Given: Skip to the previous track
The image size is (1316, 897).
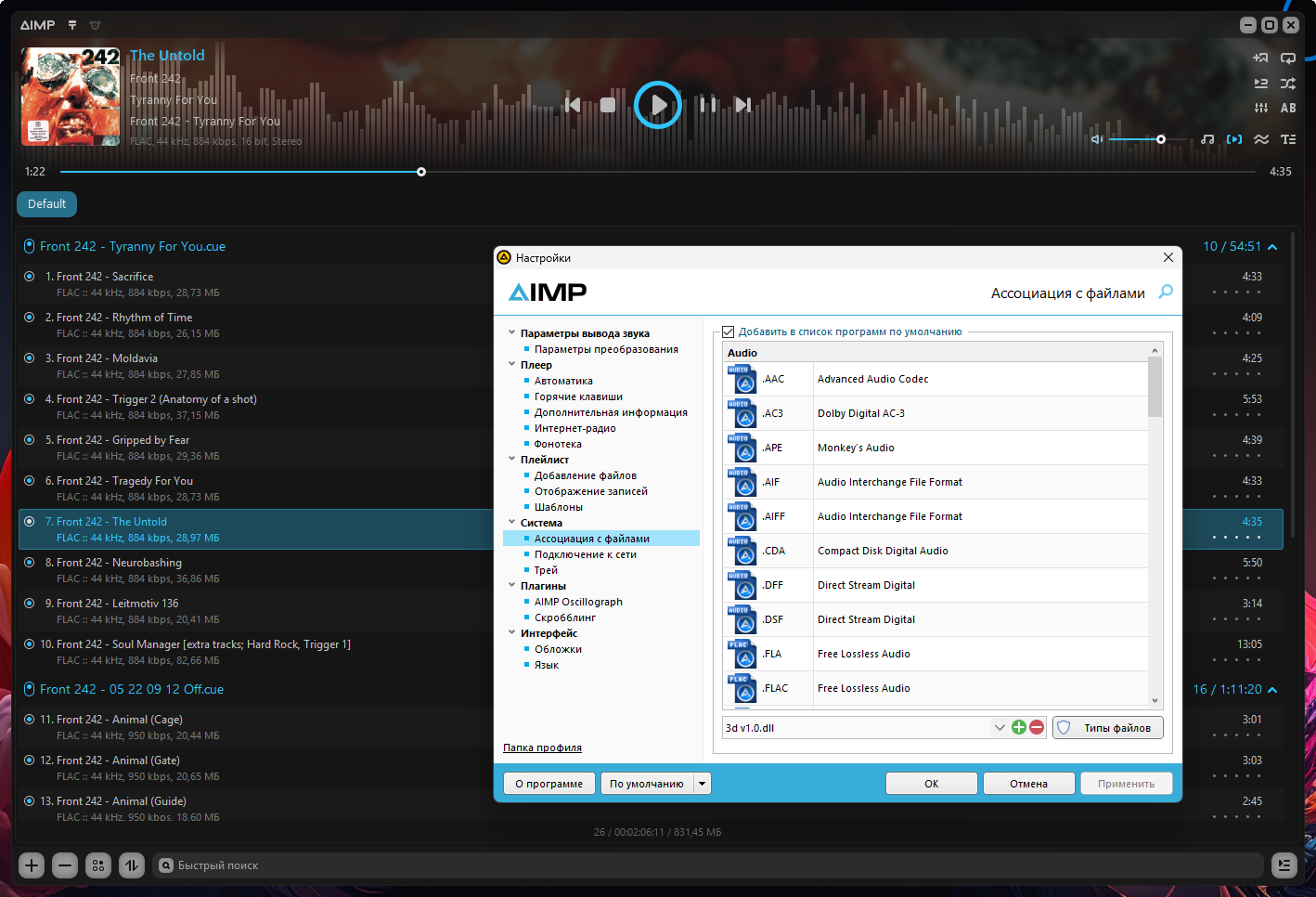Looking at the screenshot, I should click(573, 105).
